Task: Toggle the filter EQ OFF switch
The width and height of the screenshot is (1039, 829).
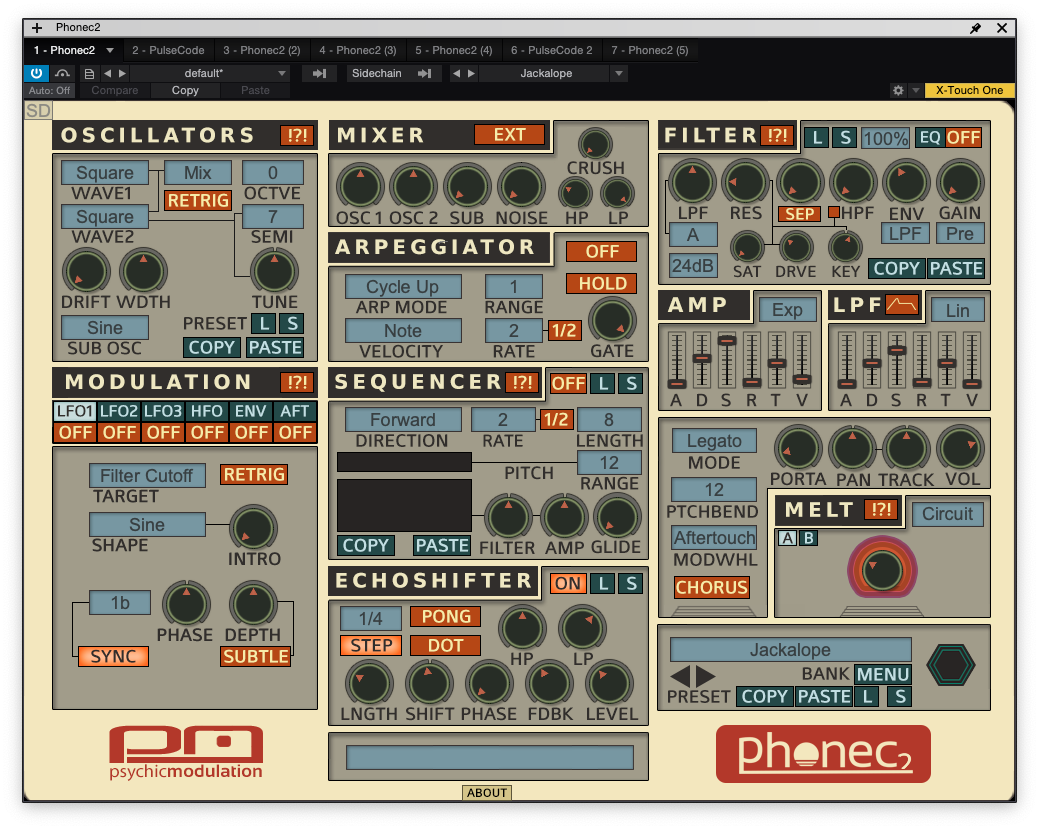Action: click(963, 137)
